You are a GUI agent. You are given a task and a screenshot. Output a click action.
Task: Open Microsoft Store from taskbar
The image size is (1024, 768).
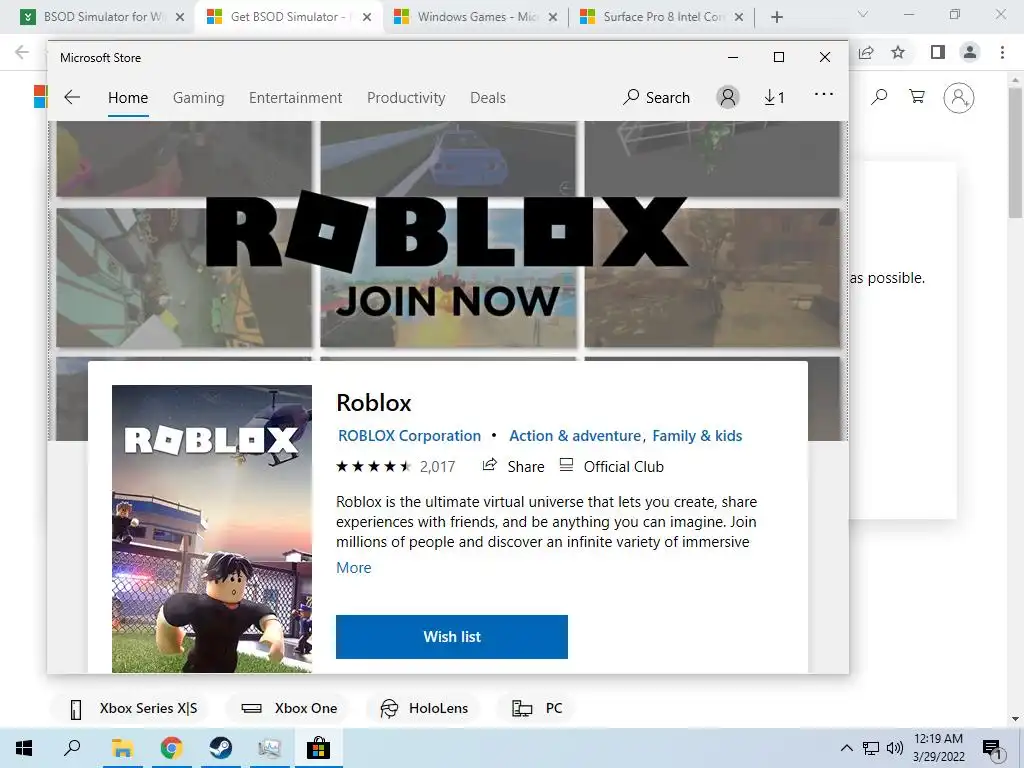click(318, 748)
